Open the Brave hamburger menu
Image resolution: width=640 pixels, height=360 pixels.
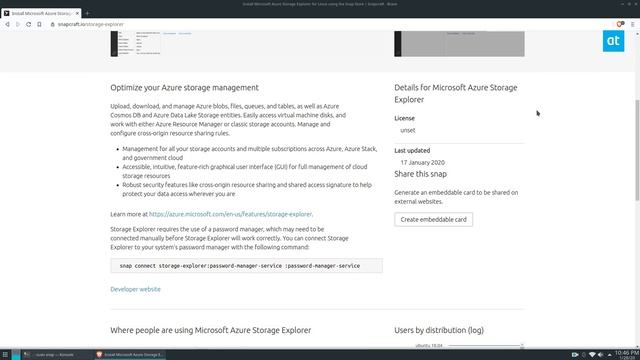click(x=633, y=24)
